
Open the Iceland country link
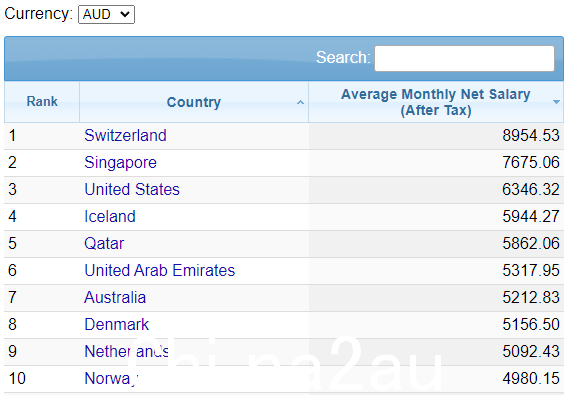[x=110, y=217]
